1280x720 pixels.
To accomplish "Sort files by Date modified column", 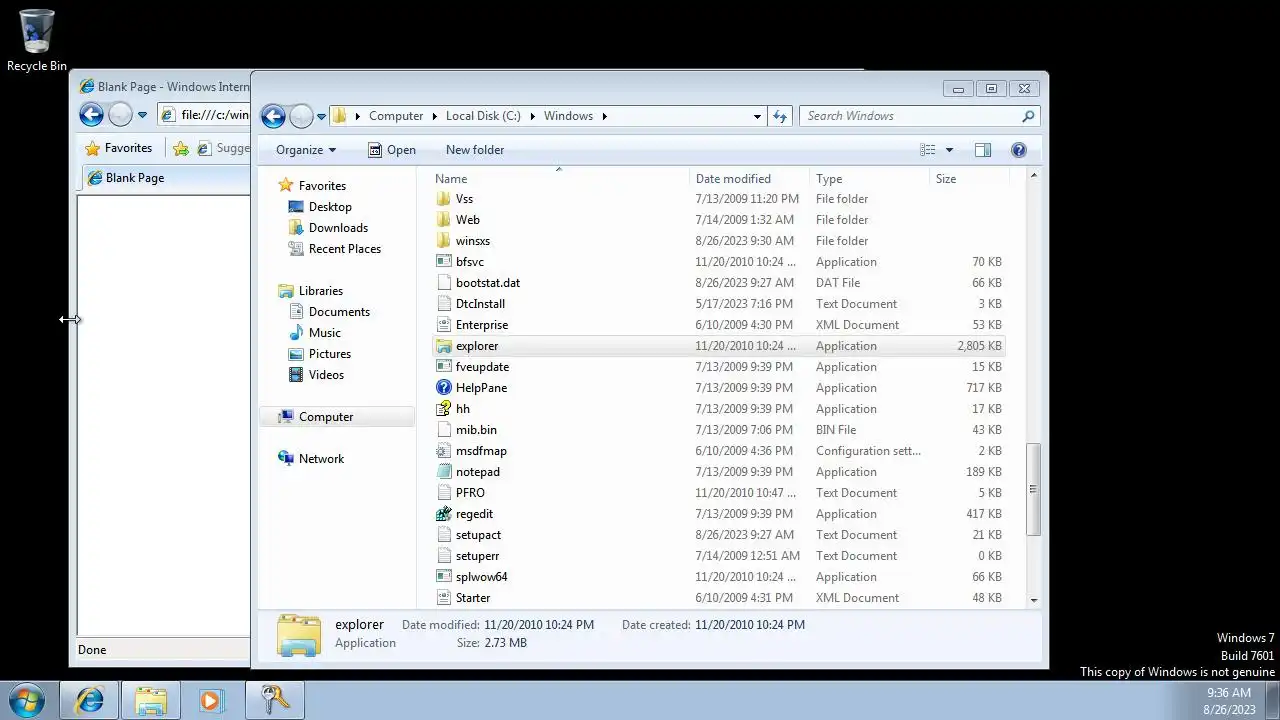I will (x=749, y=179).
